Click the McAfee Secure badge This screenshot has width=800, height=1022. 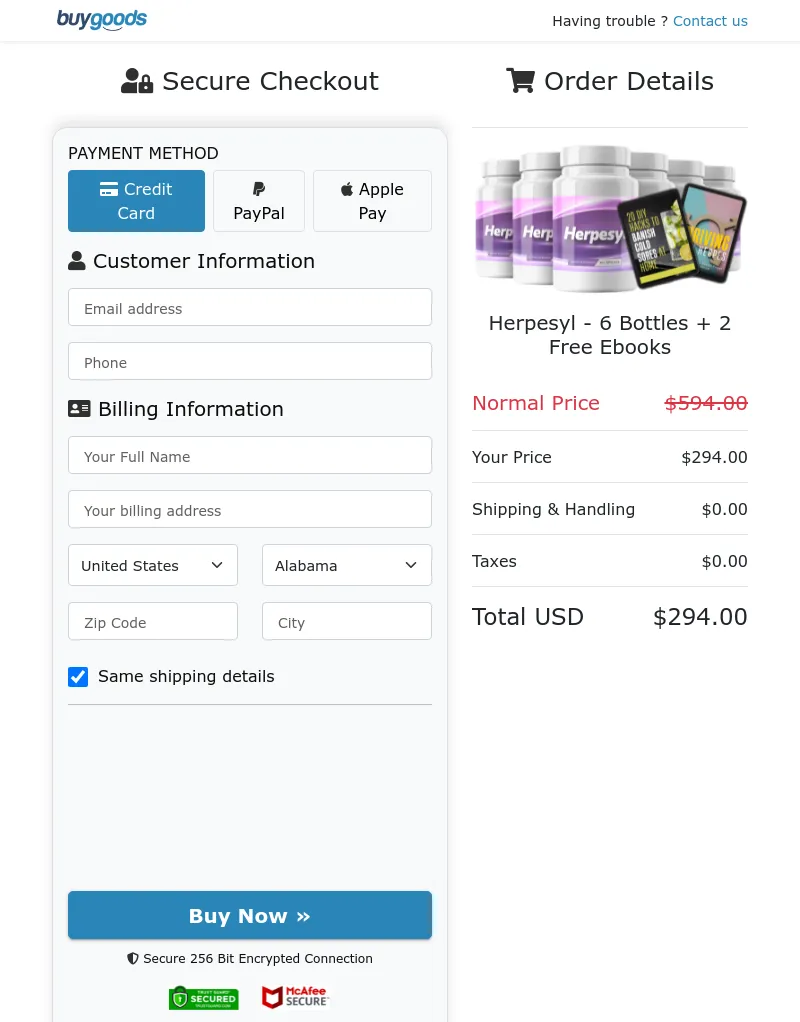[x=295, y=997]
